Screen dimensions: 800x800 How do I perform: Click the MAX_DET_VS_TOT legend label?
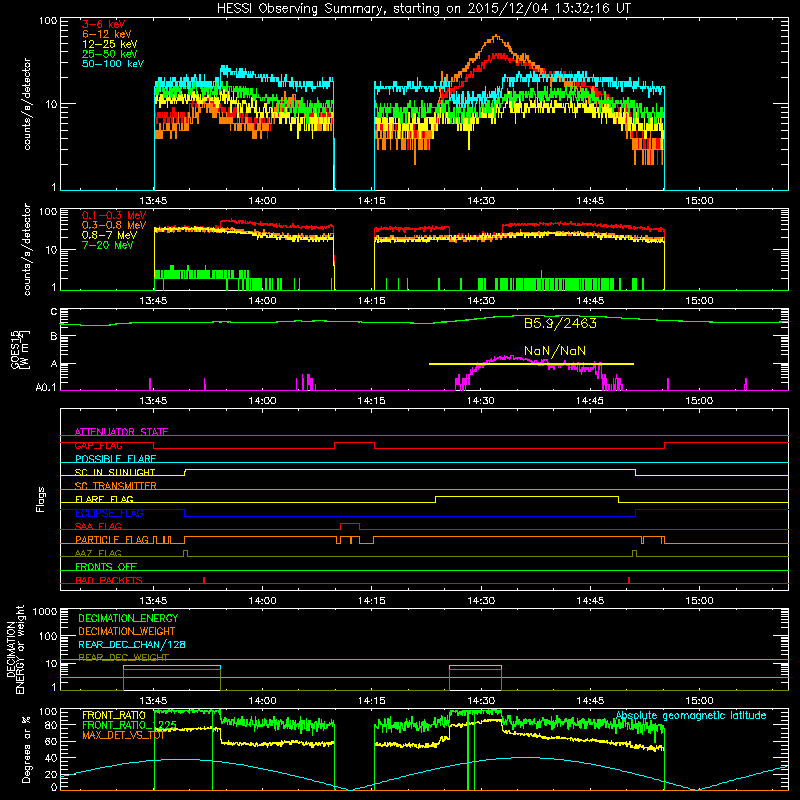[123, 735]
